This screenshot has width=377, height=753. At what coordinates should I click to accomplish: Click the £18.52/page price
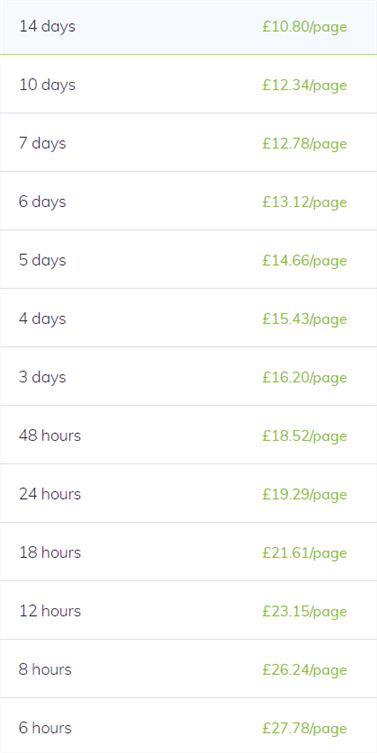pos(304,437)
